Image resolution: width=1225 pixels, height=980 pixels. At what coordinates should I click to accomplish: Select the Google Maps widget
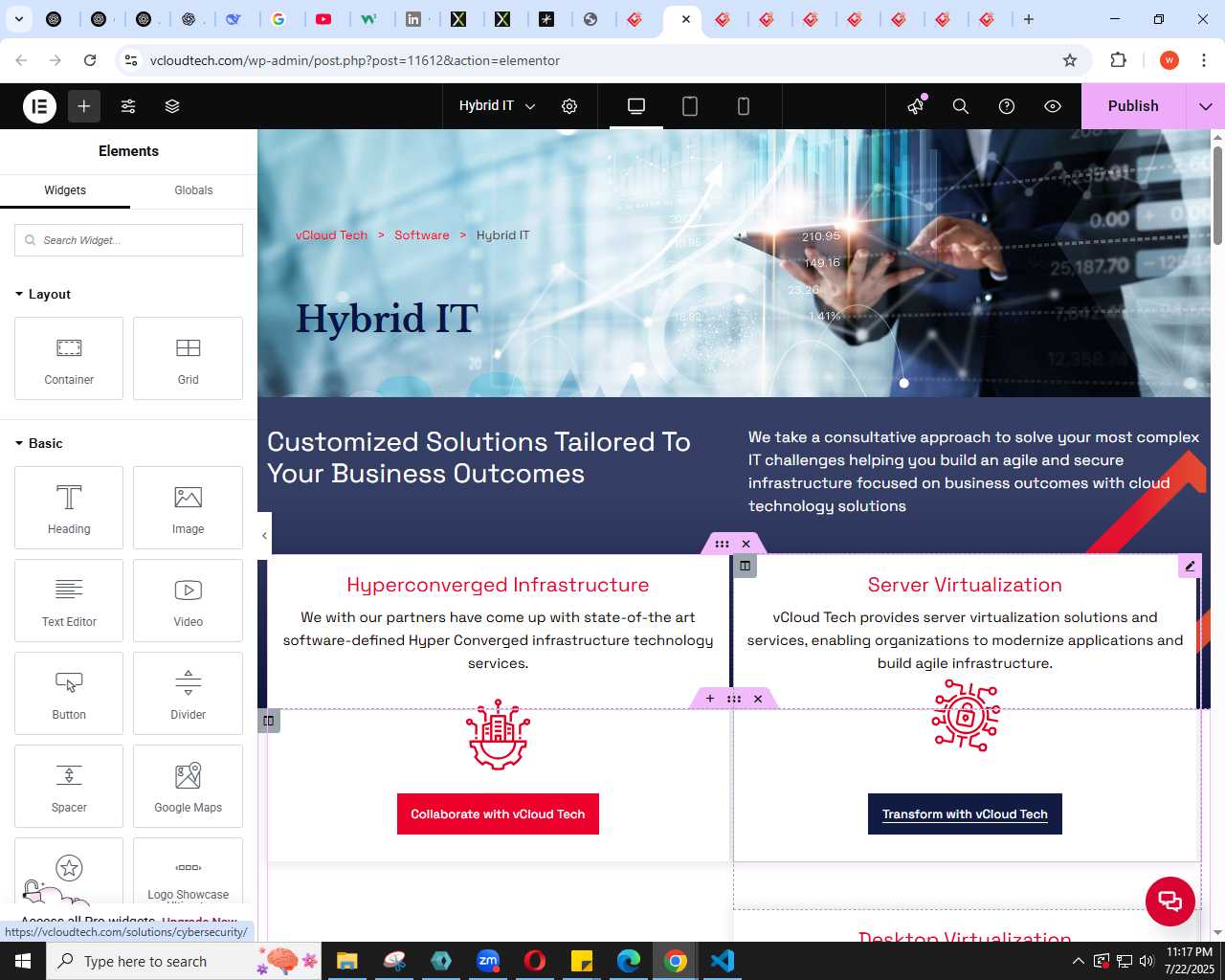[189, 786]
